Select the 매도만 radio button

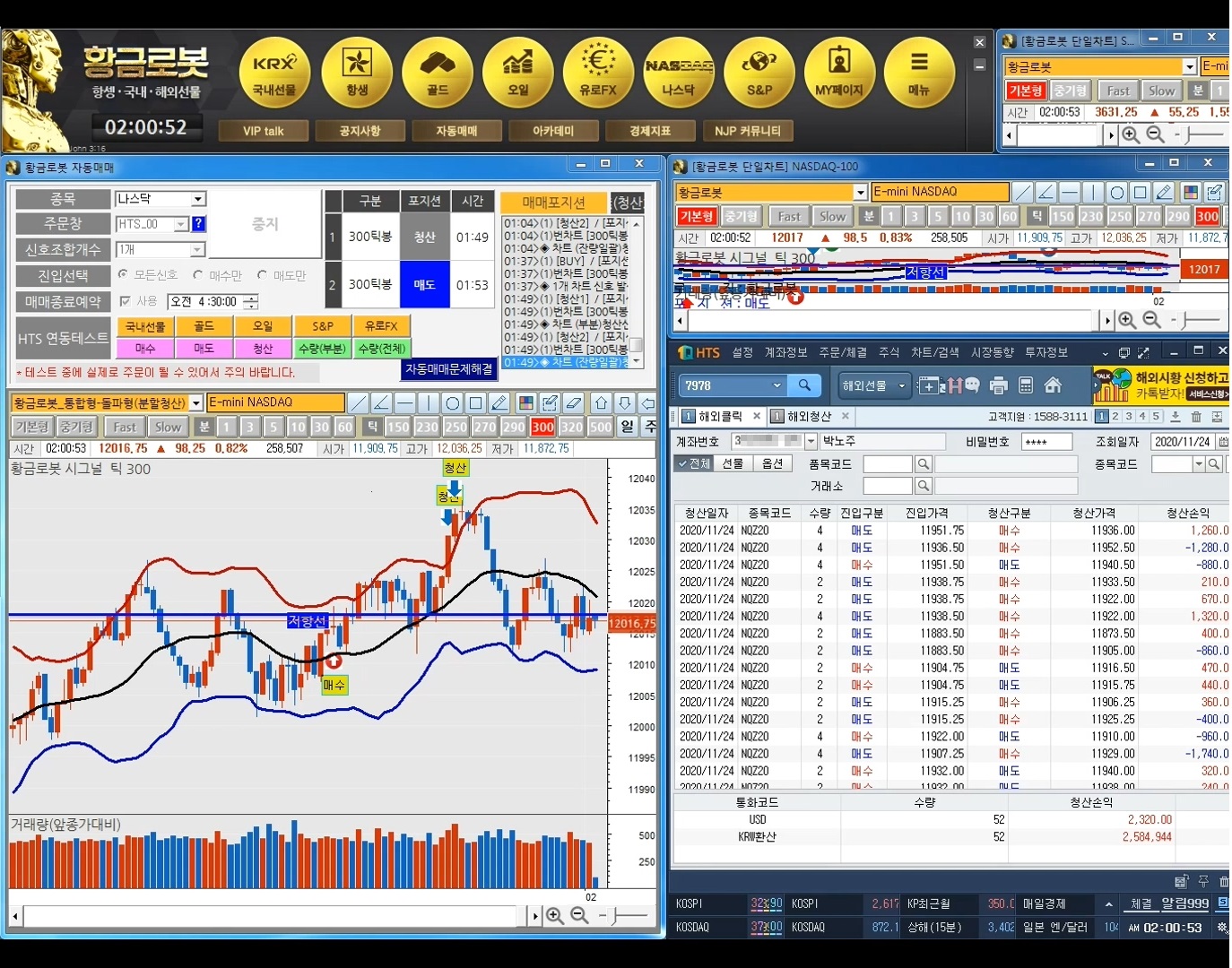pos(262,275)
